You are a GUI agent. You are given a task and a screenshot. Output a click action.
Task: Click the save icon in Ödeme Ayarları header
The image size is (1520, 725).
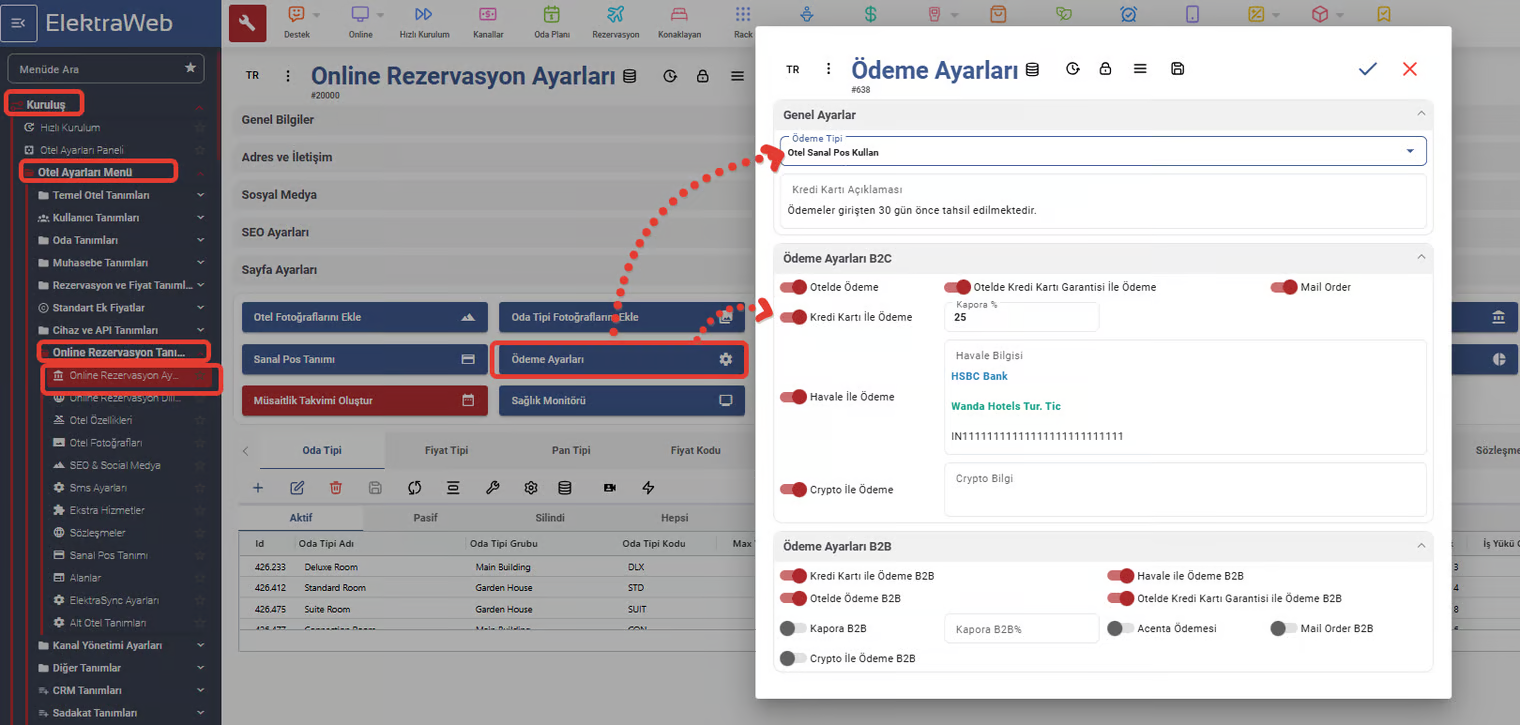coord(1177,69)
